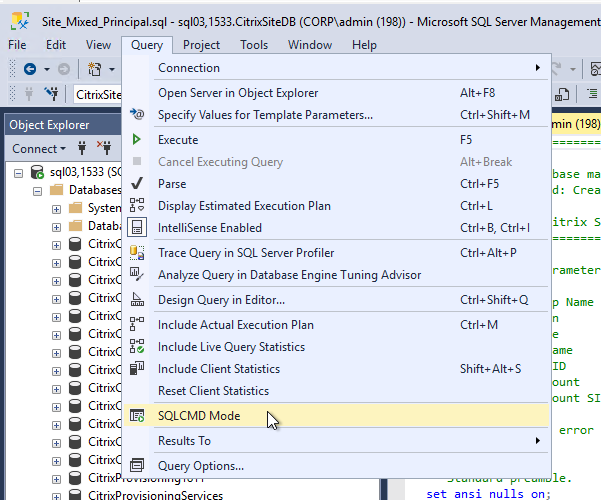The width and height of the screenshot is (601, 500).
Task: Open the Edit menu
Action: point(56,45)
